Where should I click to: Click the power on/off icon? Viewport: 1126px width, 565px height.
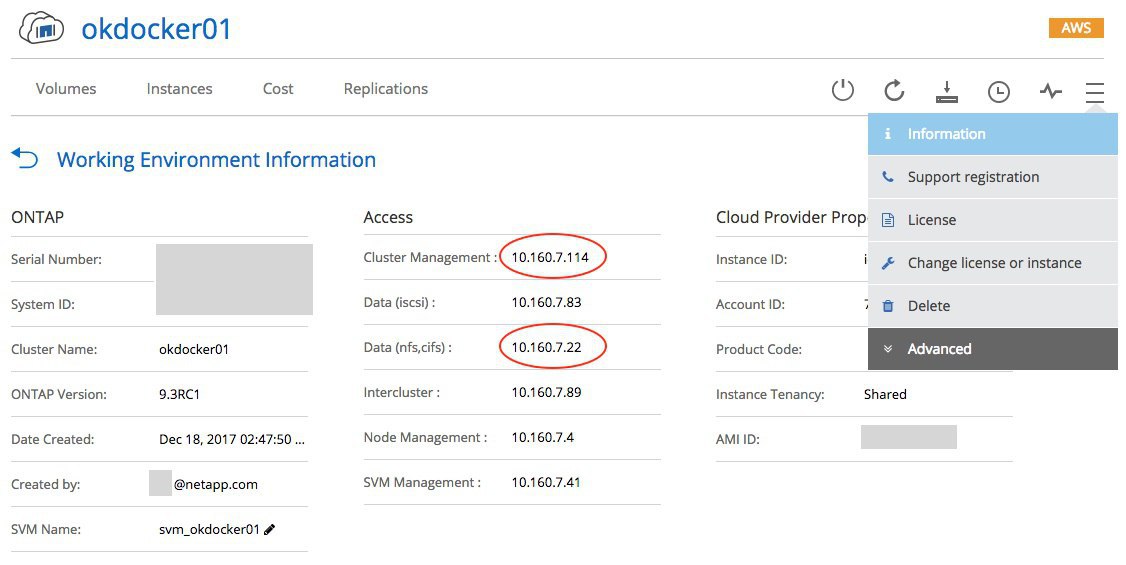(x=842, y=90)
